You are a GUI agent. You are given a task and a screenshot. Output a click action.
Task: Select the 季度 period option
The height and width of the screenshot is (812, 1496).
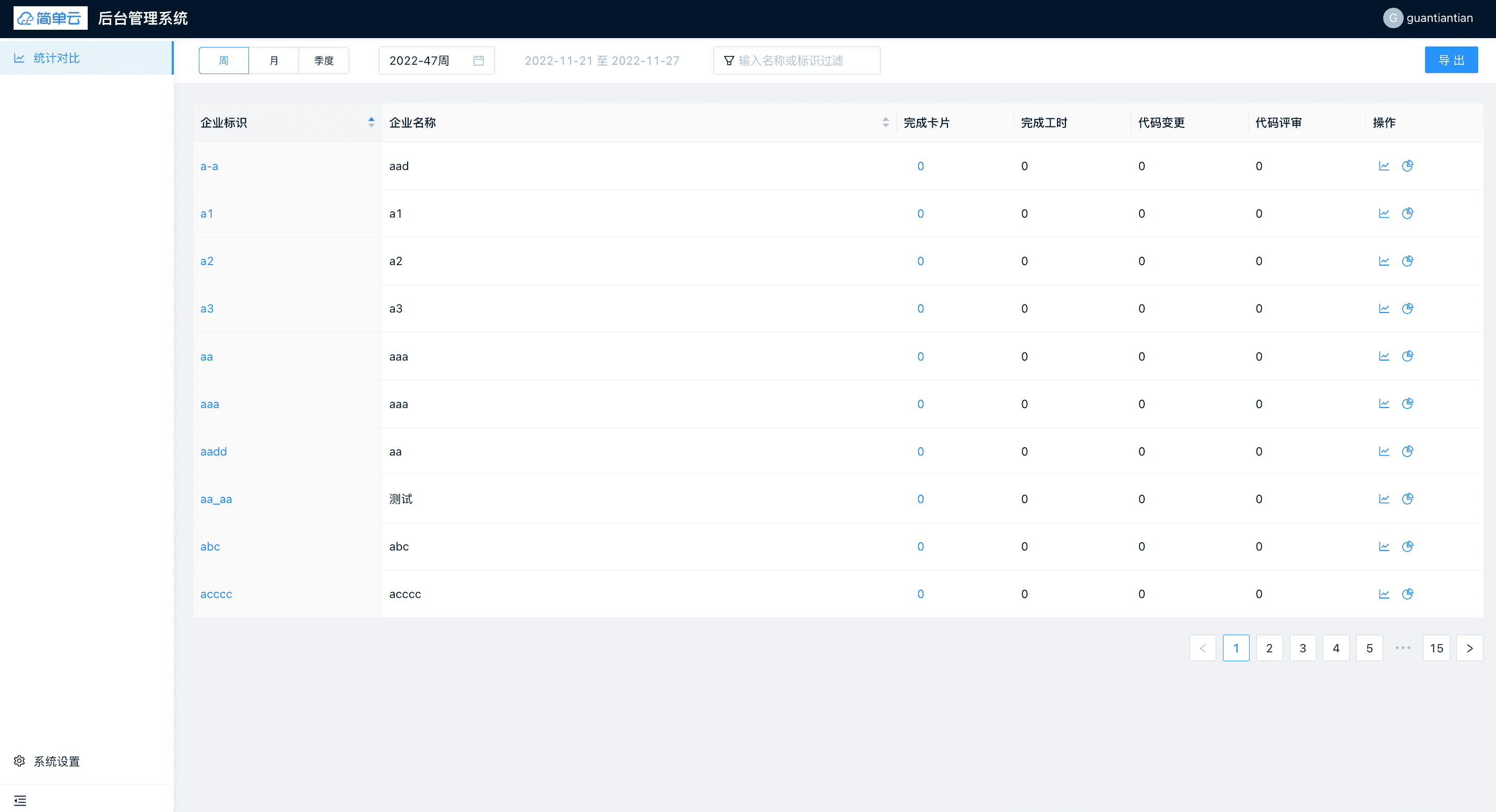pyautogui.click(x=324, y=61)
